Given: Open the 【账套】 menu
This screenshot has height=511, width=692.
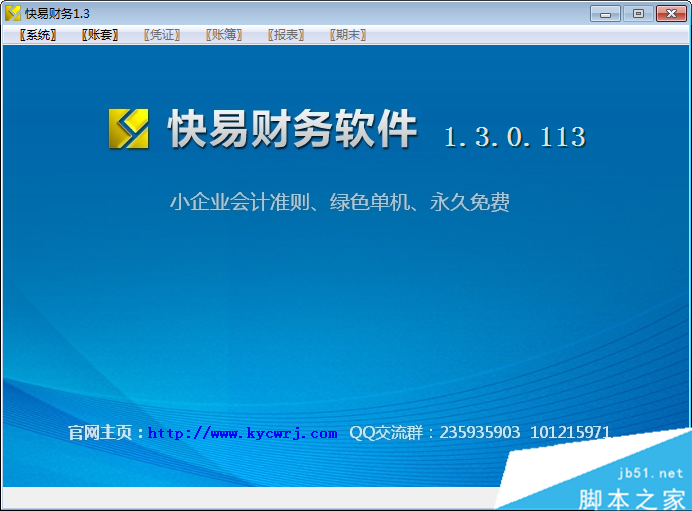Looking at the screenshot, I should coord(100,35).
